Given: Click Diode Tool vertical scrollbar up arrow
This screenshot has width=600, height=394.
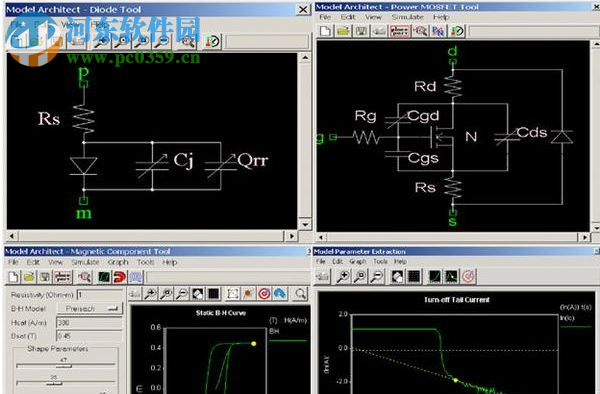Looking at the screenshot, I should [x=305, y=58].
